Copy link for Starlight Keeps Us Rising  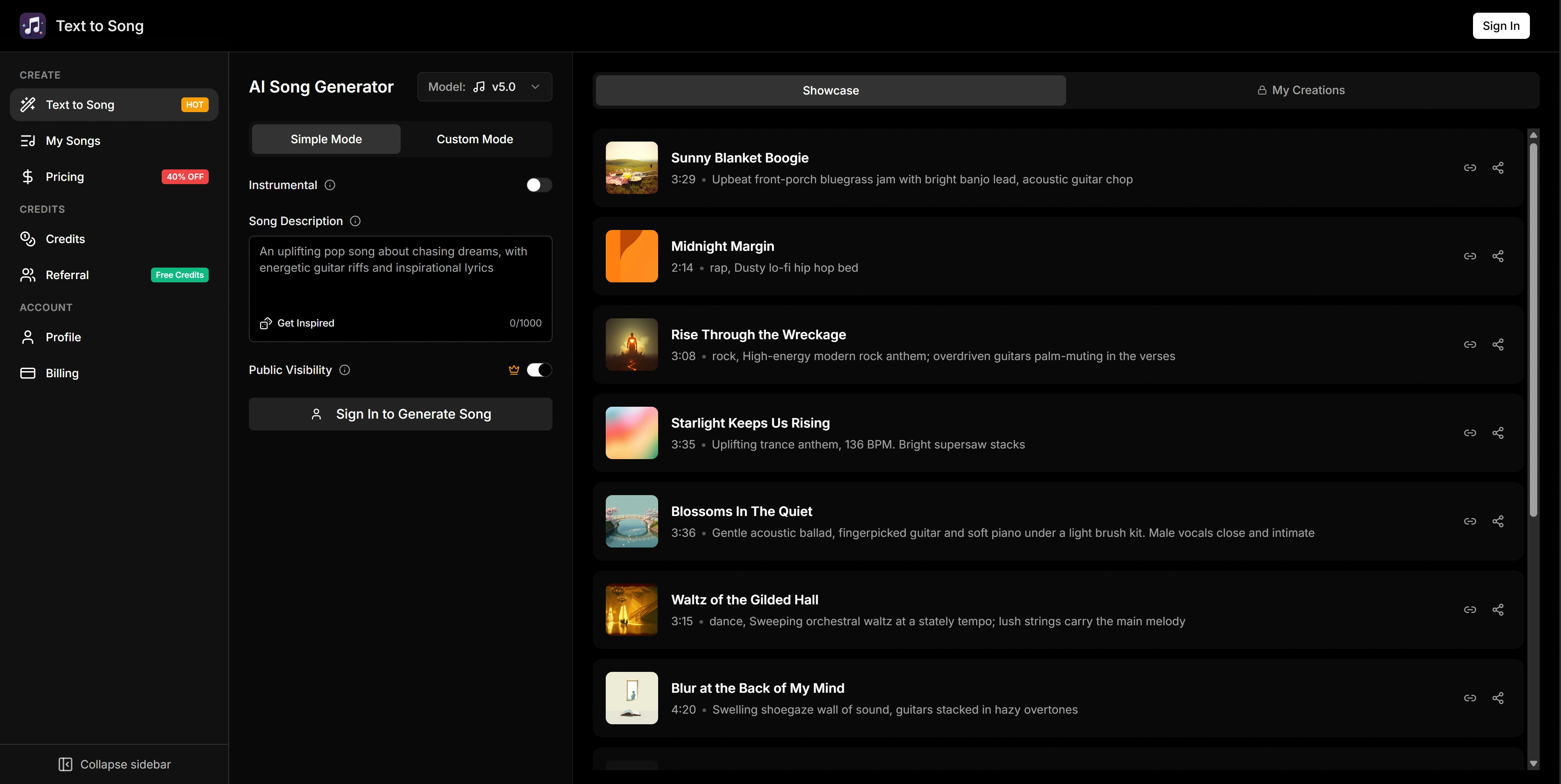point(1469,433)
